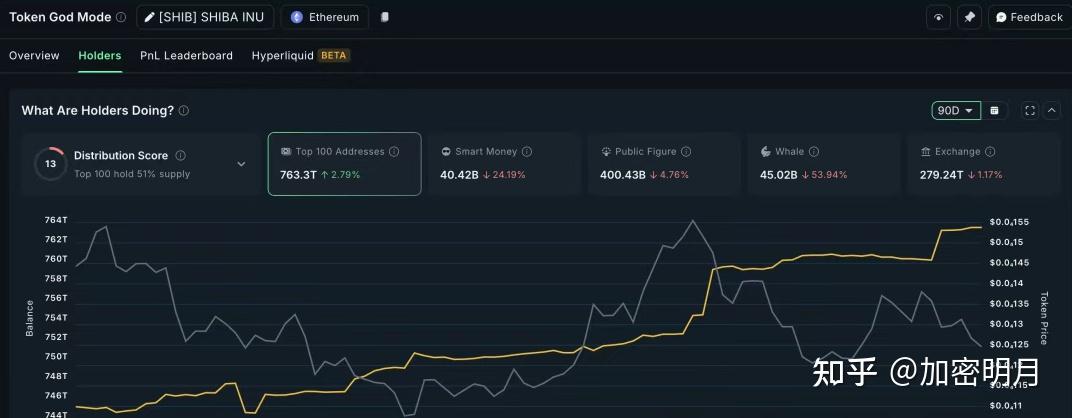Select the Exchange holder card
This screenshot has width=1072, height=418.
pyautogui.click(x=983, y=164)
